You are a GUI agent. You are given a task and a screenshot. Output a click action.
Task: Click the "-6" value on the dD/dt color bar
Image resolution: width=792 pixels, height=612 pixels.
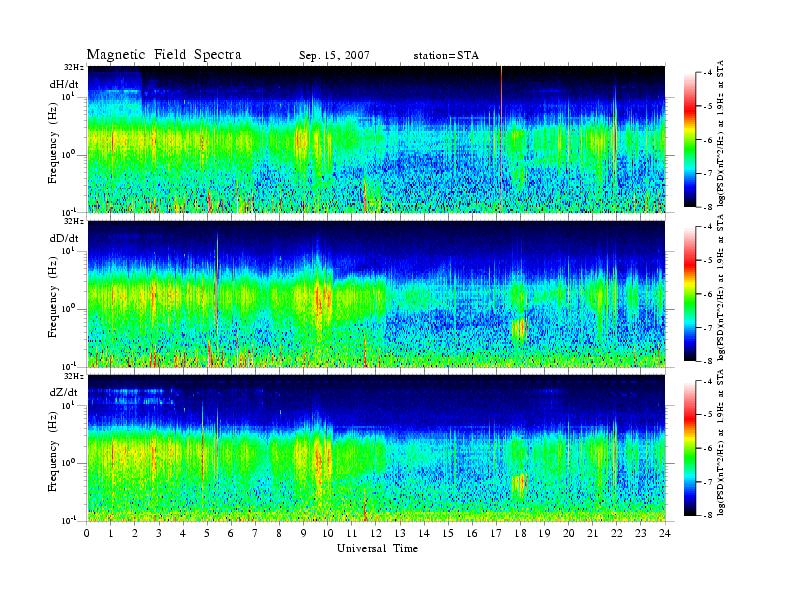(707, 294)
